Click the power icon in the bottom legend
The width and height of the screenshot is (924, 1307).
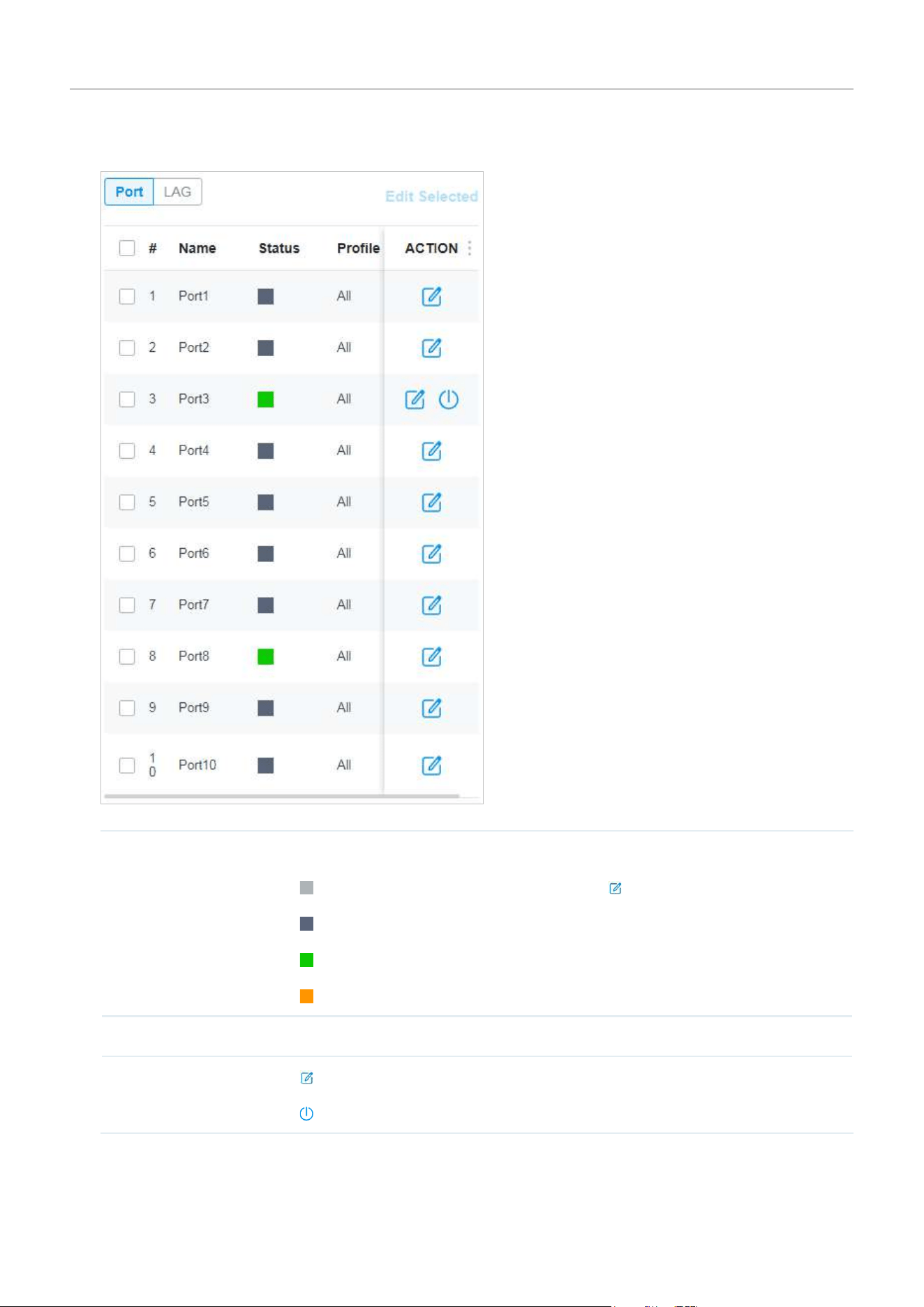coord(306,1114)
